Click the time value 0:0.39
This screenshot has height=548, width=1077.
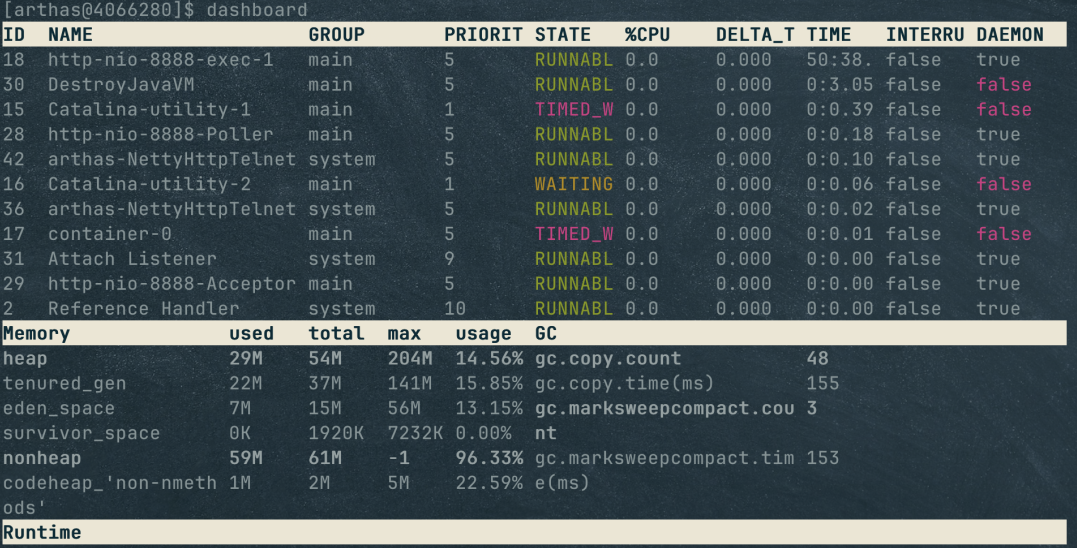[839, 109]
